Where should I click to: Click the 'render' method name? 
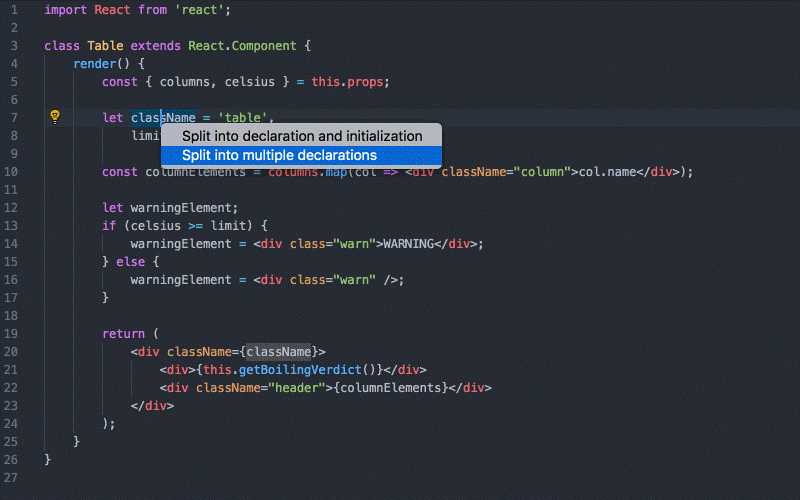click(x=94, y=64)
